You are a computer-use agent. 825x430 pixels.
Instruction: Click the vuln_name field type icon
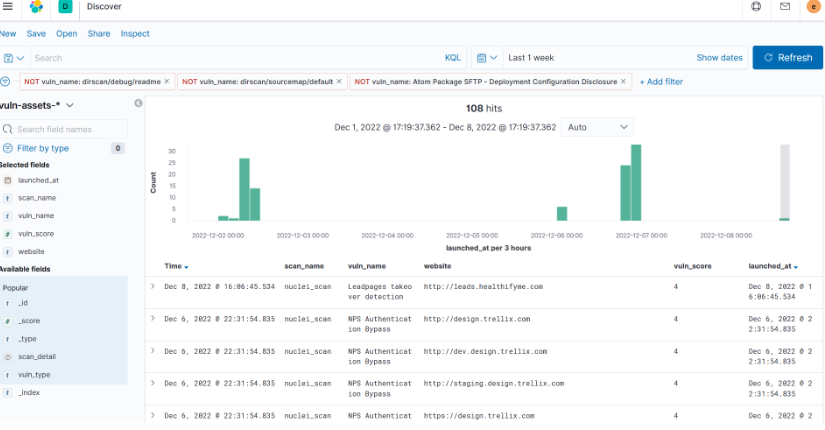pyautogui.click(x=7, y=216)
